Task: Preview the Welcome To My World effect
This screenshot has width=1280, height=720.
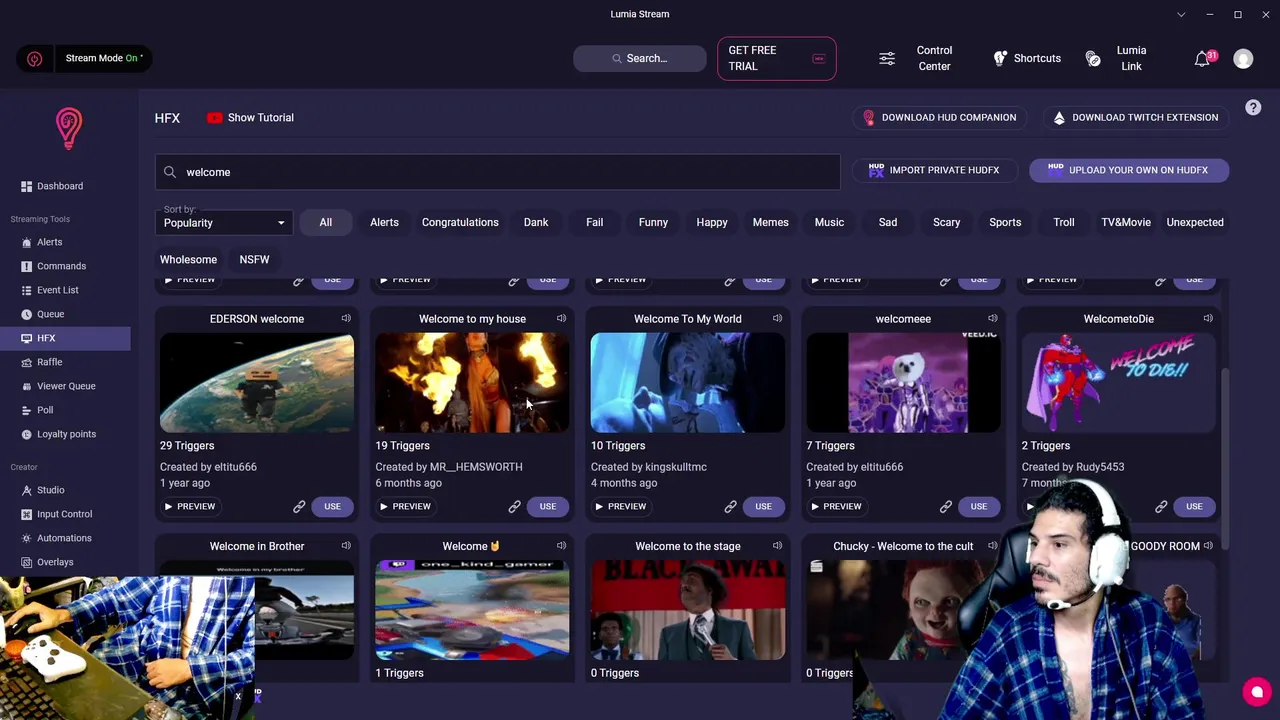Action: click(621, 507)
